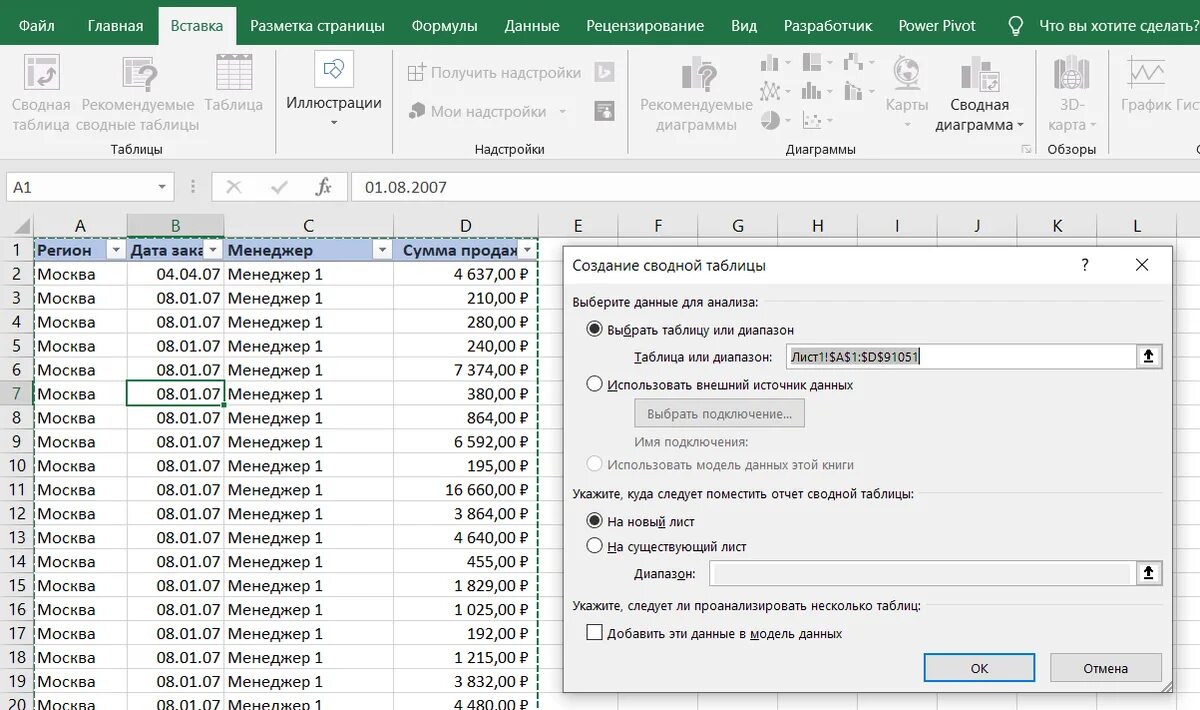This screenshot has width=1200, height=710.
Task: Click the Таблица или диапазон input field
Action: (x=960, y=356)
